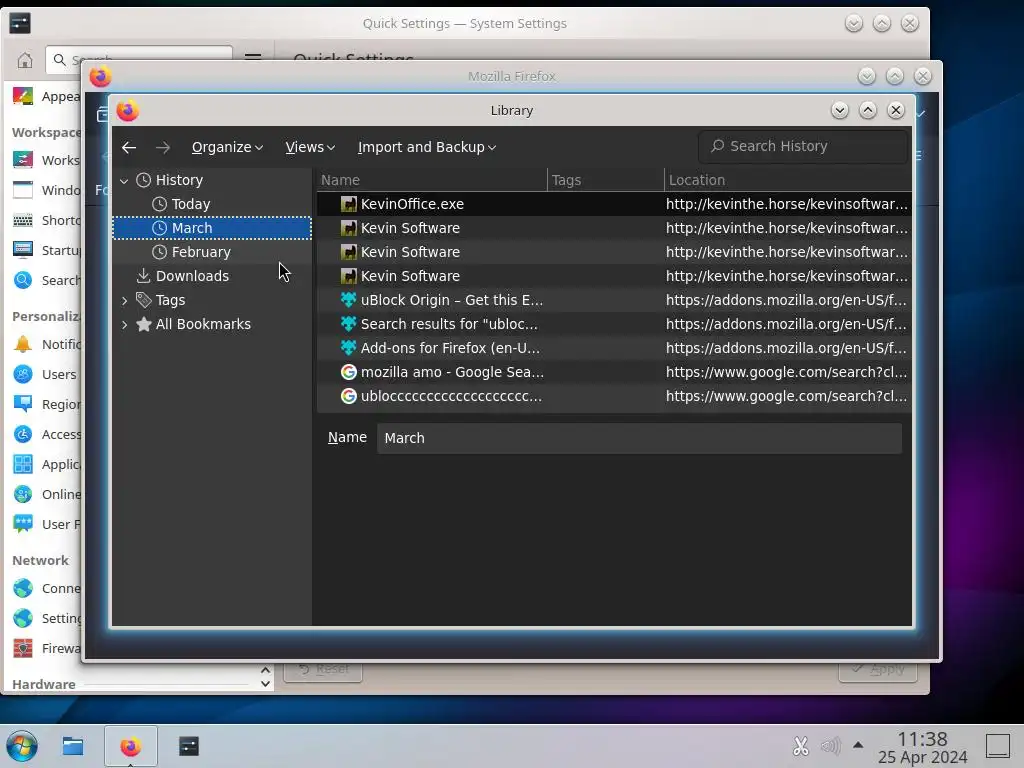Select the KevinOffice.exe history entry
The width and height of the screenshot is (1024, 768).
tap(614, 204)
